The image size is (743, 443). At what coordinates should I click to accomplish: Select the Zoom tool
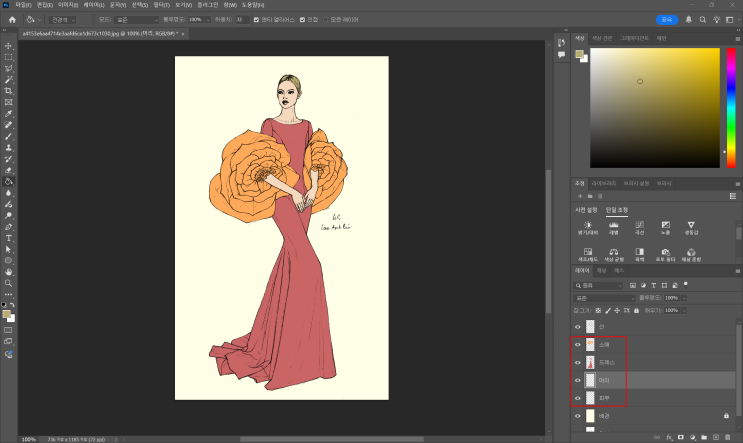(8, 283)
